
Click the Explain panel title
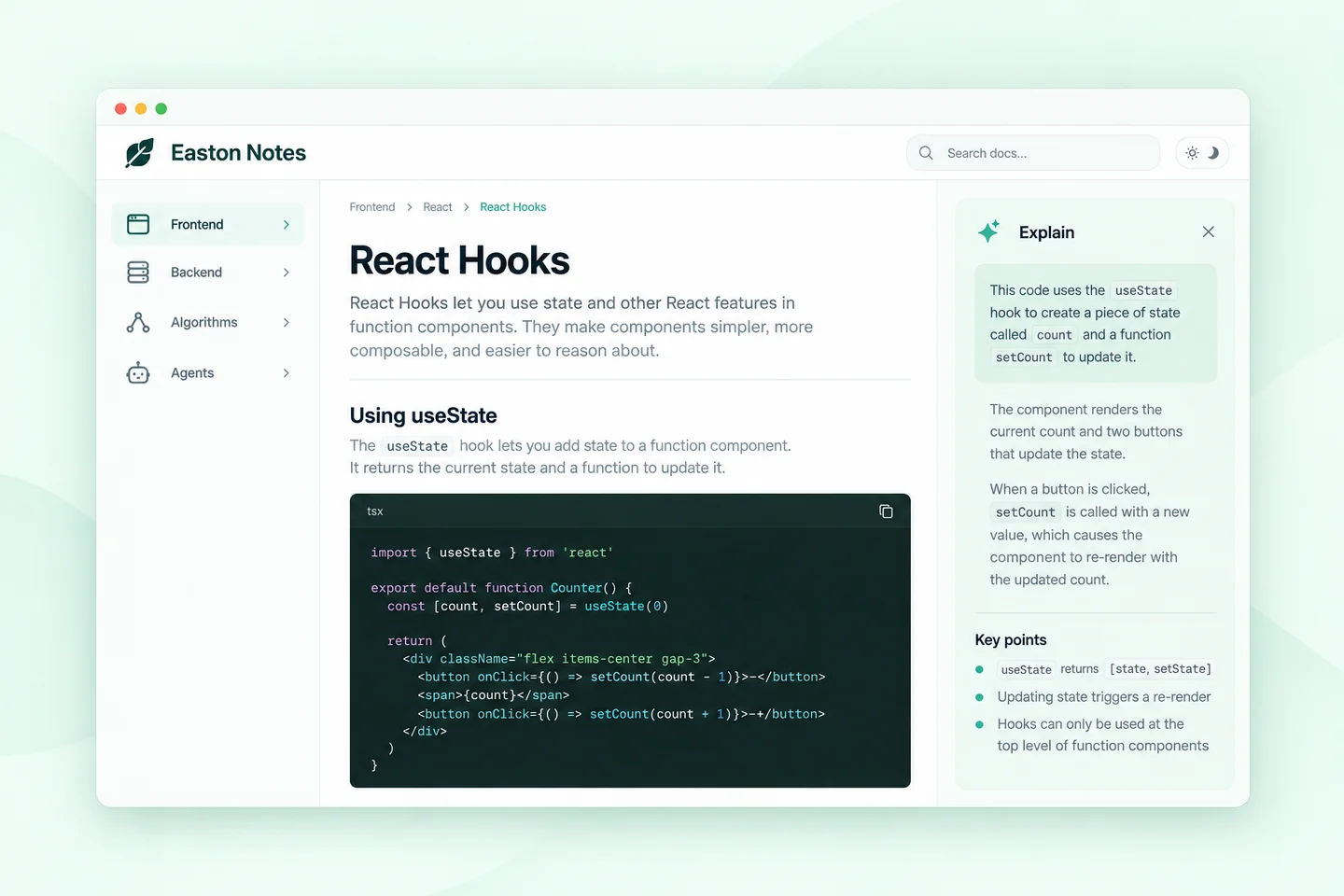(1046, 232)
